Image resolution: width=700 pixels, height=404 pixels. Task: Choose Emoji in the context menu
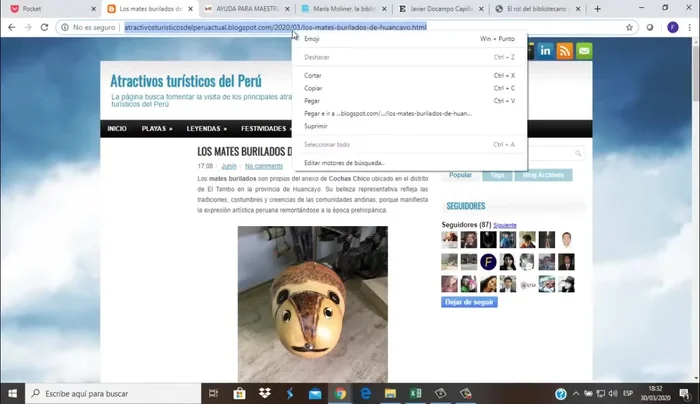(409, 39)
